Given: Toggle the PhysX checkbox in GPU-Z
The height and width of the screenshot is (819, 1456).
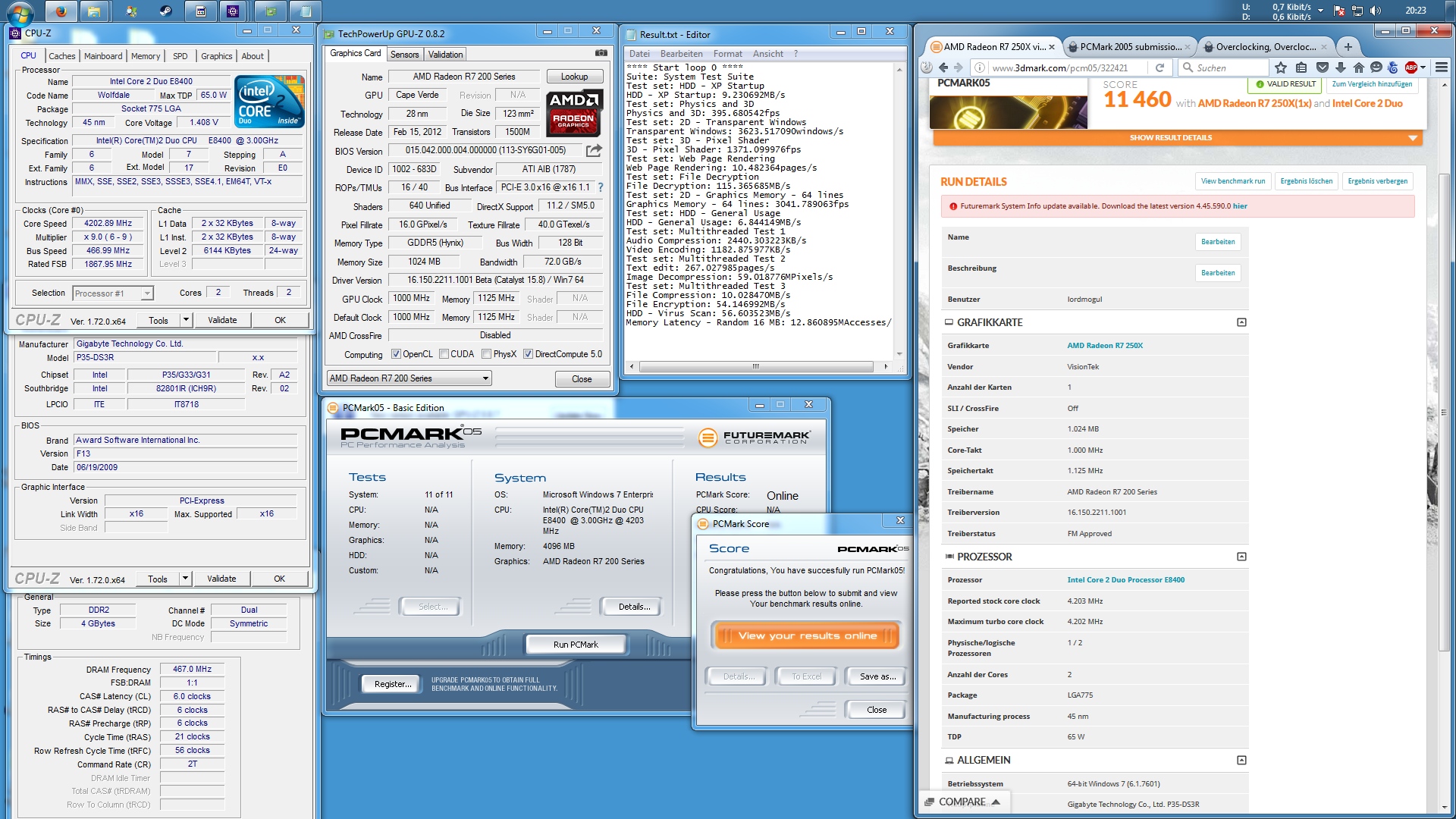Looking at the screenshot, I should (486, 354).
